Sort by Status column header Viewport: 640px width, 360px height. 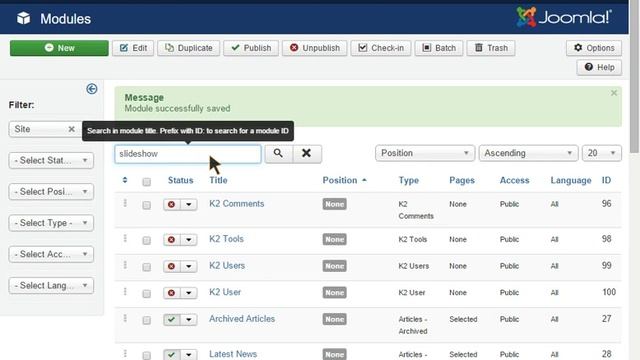pos(180,180)
